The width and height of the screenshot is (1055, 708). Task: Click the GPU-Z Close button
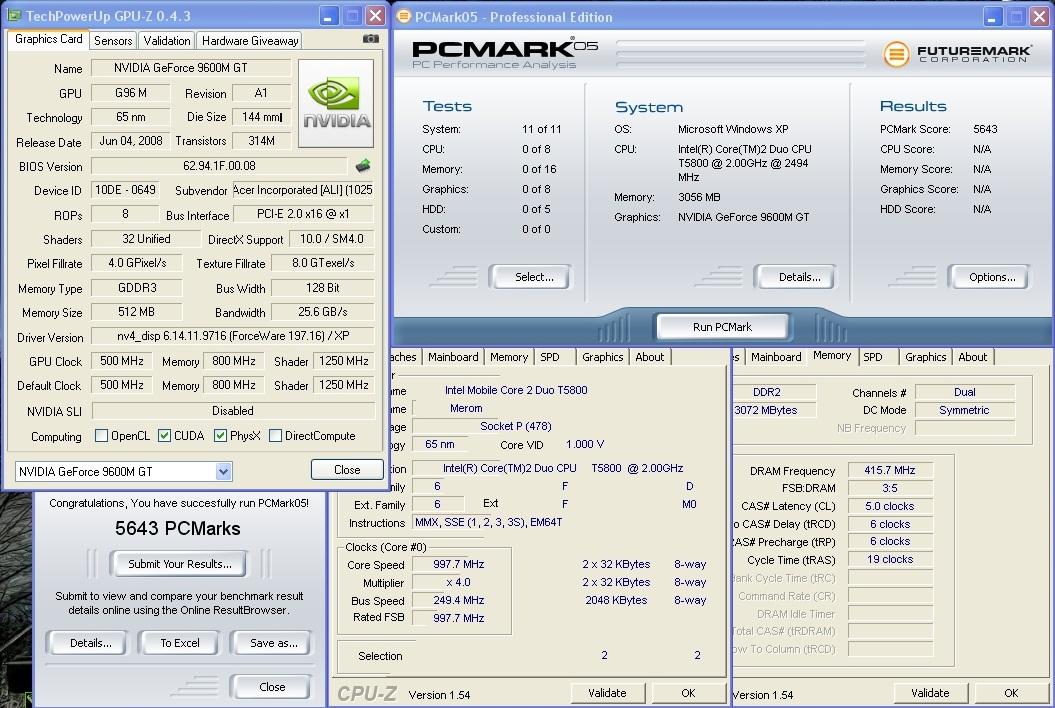(347, 470)
